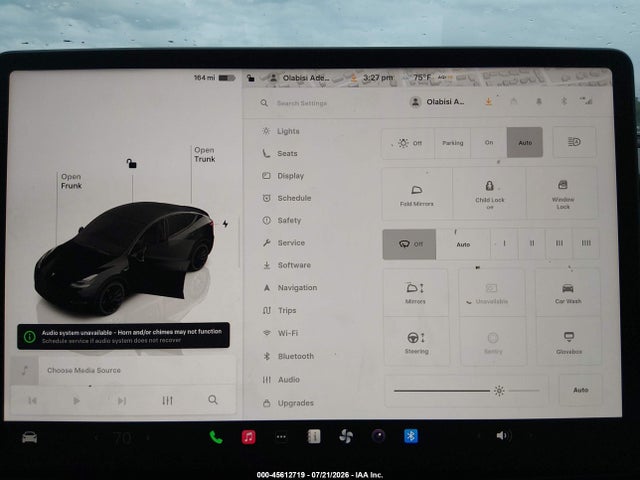The height and width of the screenshot is (480, 640).
Task: Tap the Fold Mirrors button
Action: (417, 194)
